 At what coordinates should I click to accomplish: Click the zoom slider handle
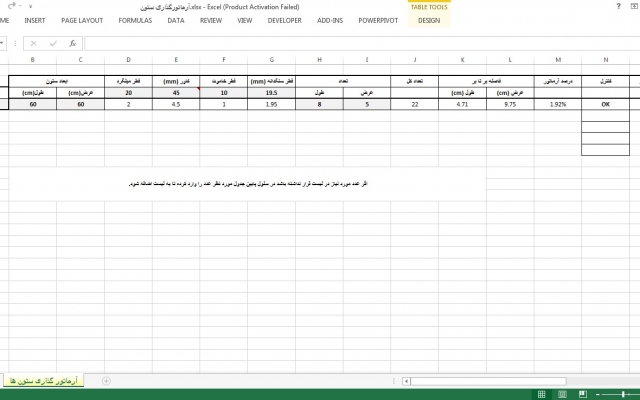(x=623, y=394)
